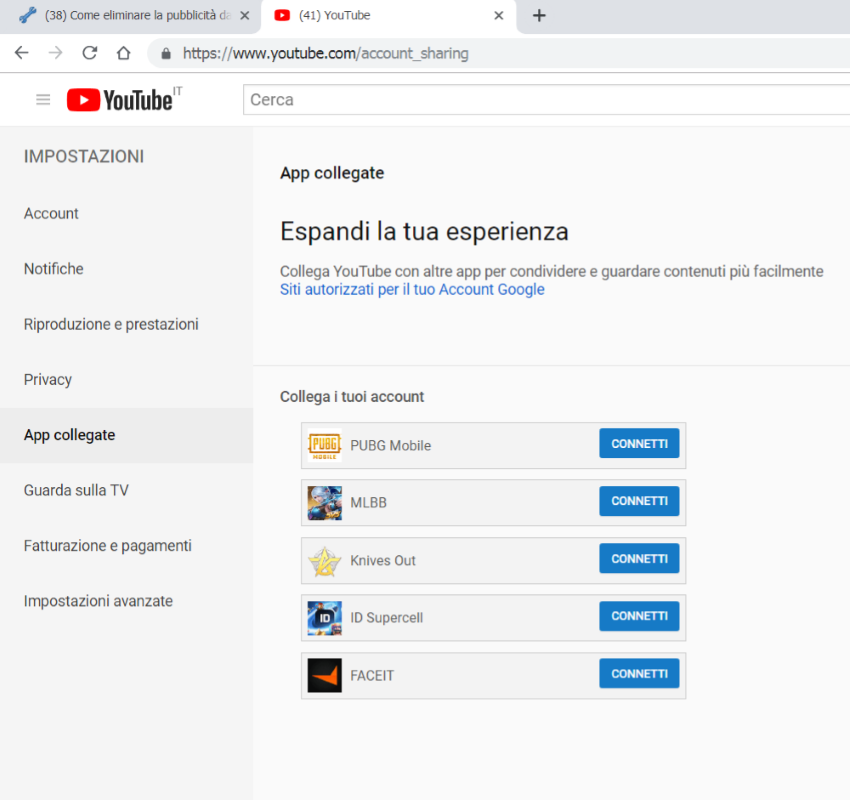The image size is (850, 800).
Task: Connect ID Supercell with CONNETTI button
Action: [639, 616]
